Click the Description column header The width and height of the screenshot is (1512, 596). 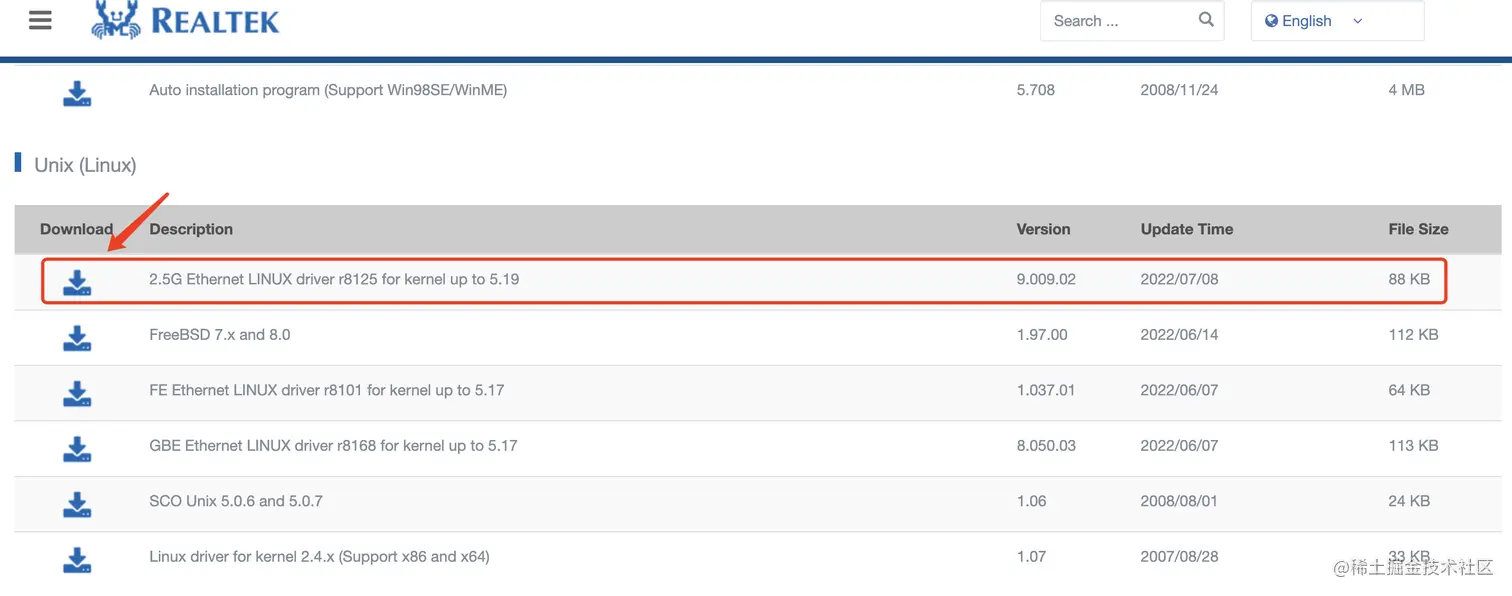[x=191, y=229]
